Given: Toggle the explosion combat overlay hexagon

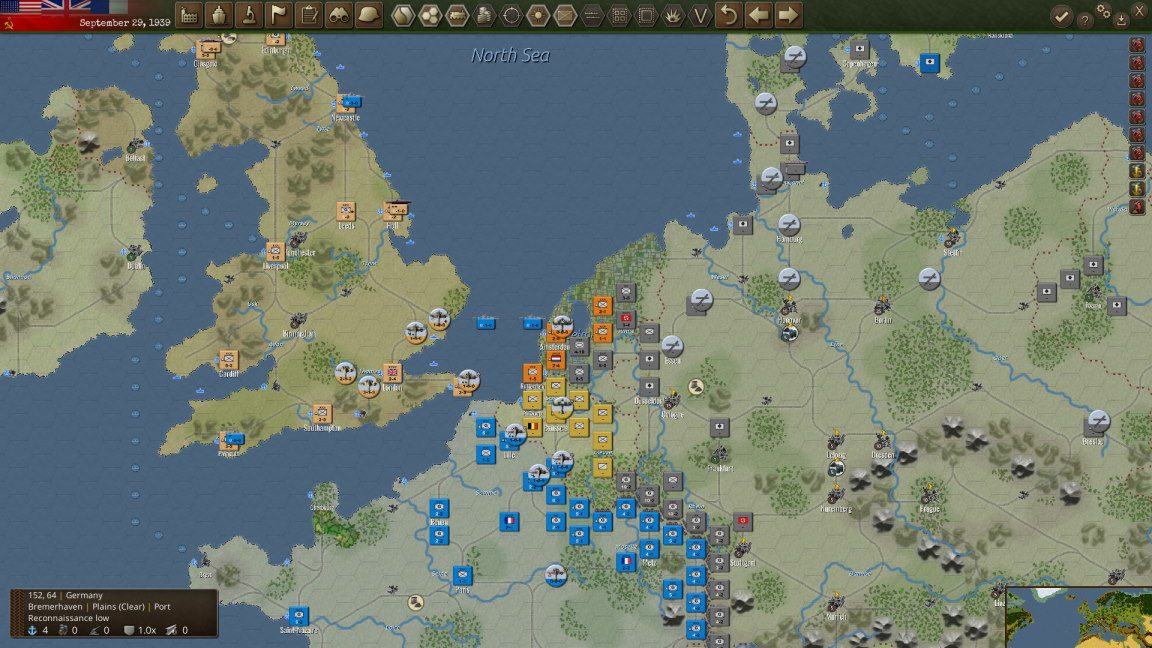Looking at the screenshot, I should coord(673,15).
